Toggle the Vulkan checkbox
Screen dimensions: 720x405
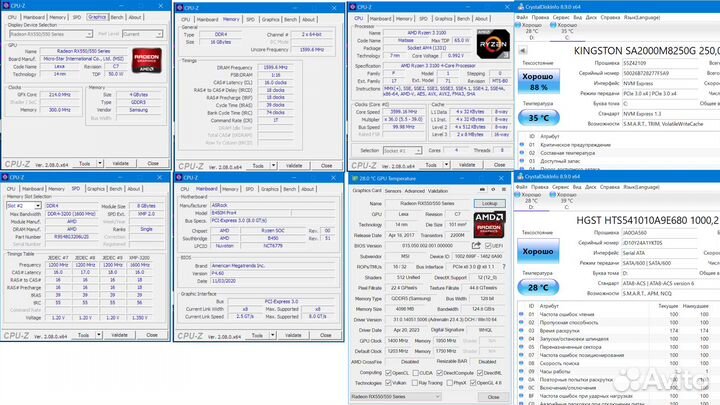(x=388, y=382)
